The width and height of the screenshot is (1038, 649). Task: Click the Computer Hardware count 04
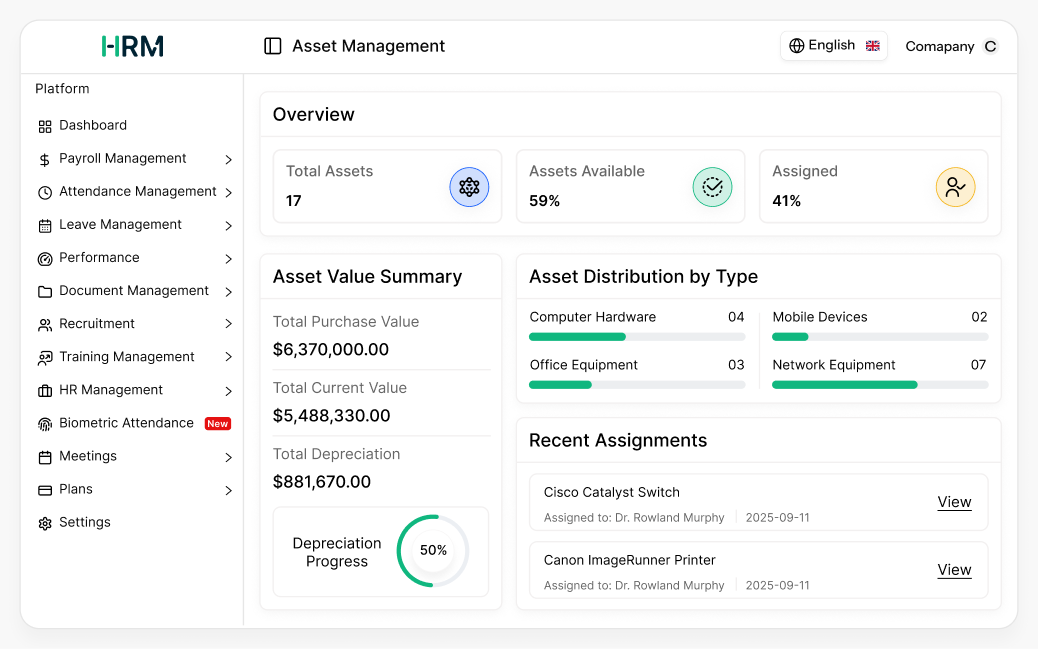coord(736,317)
